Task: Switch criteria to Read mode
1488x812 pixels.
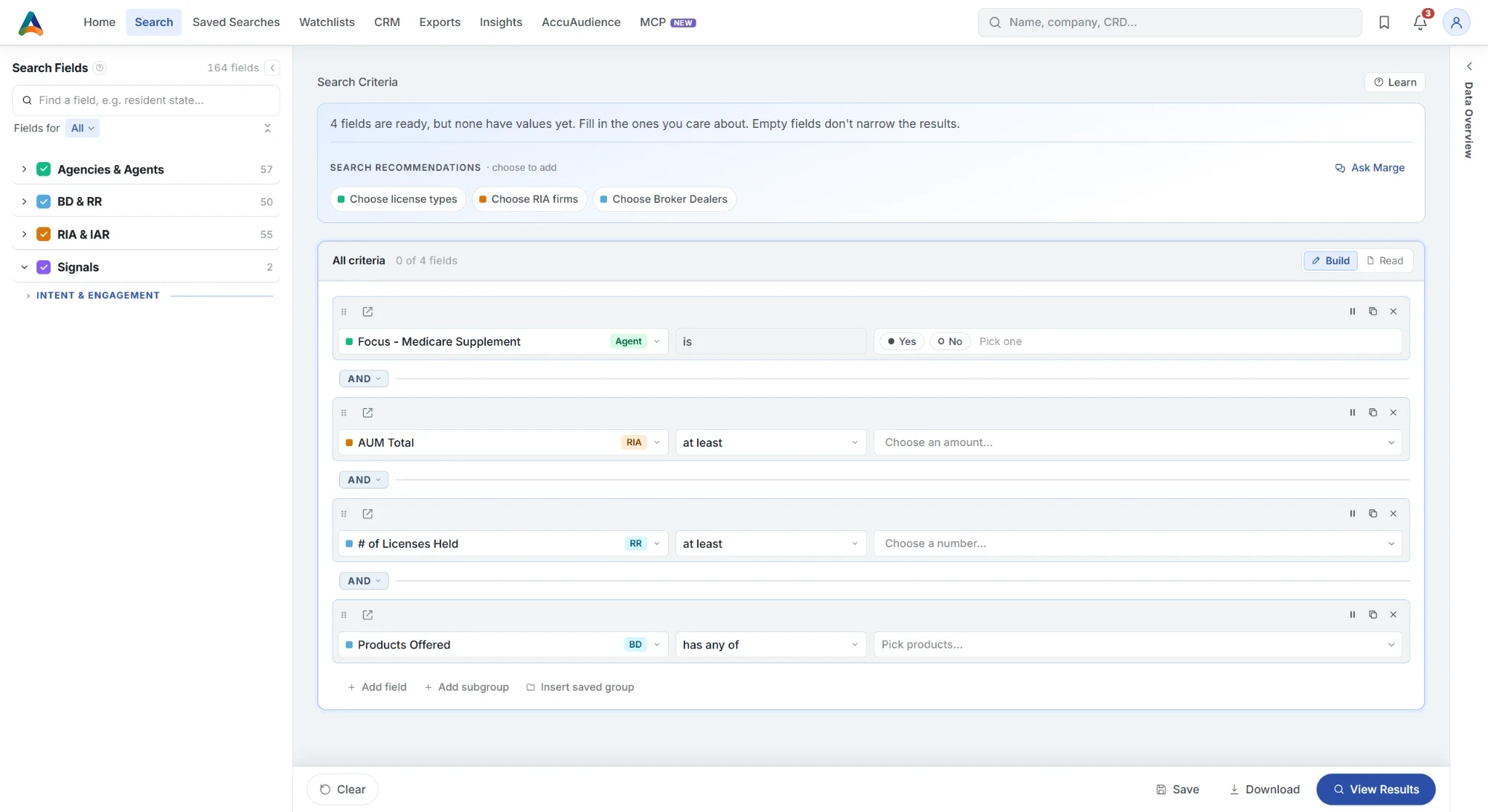Action: tap(1385, 260)
